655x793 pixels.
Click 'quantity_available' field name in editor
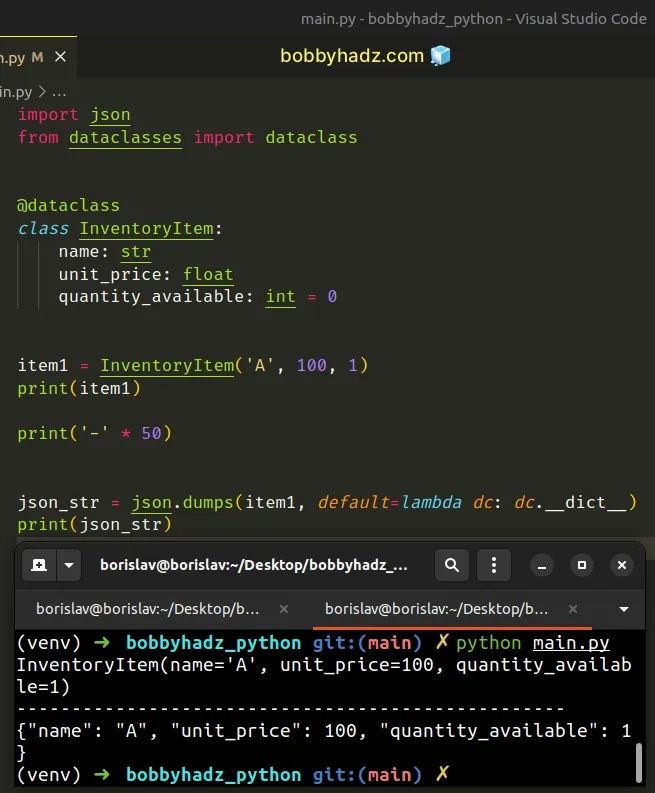coord(152,297)
